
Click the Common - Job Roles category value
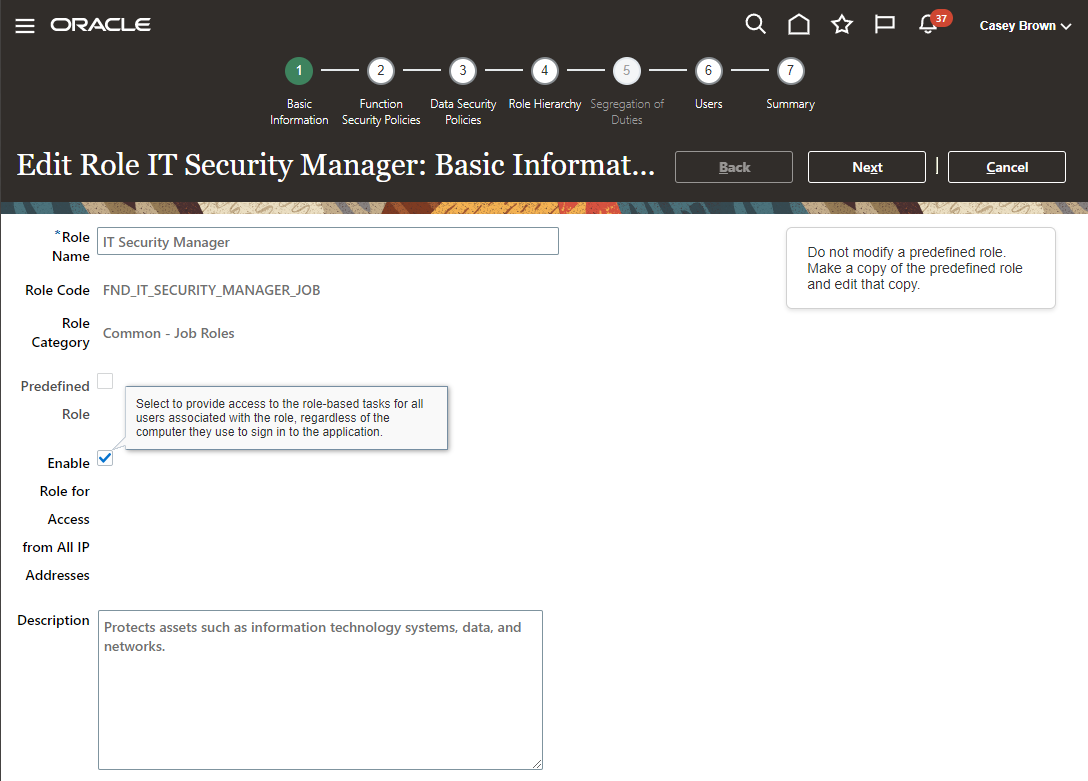tap(169, 333)
